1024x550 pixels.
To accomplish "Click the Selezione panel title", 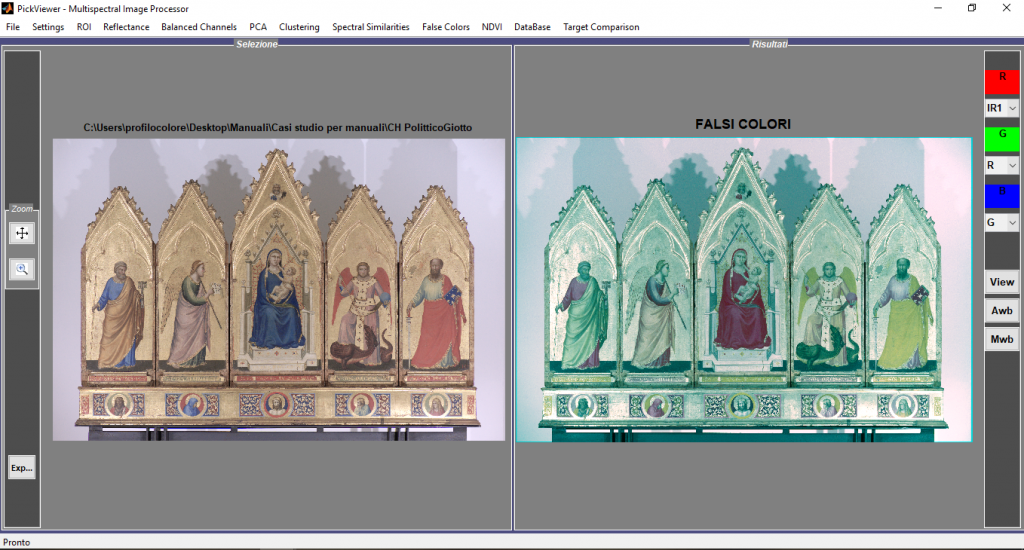I will point(257,44).
